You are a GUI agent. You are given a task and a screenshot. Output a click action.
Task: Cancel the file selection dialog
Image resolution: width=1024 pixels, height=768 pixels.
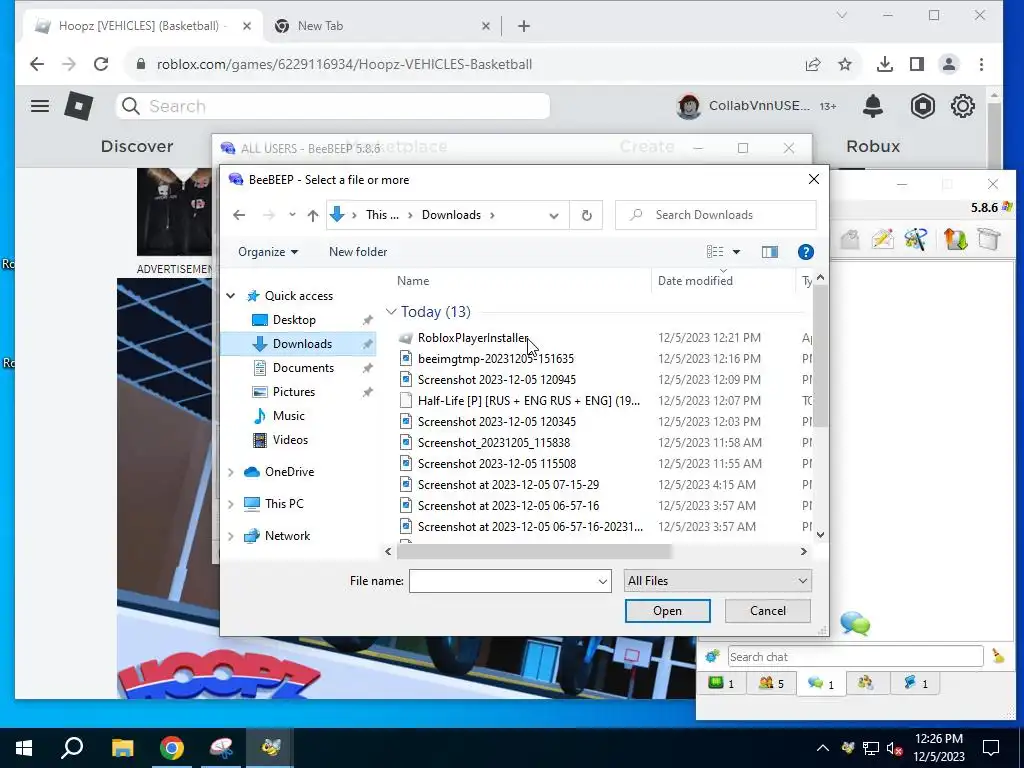767,611
